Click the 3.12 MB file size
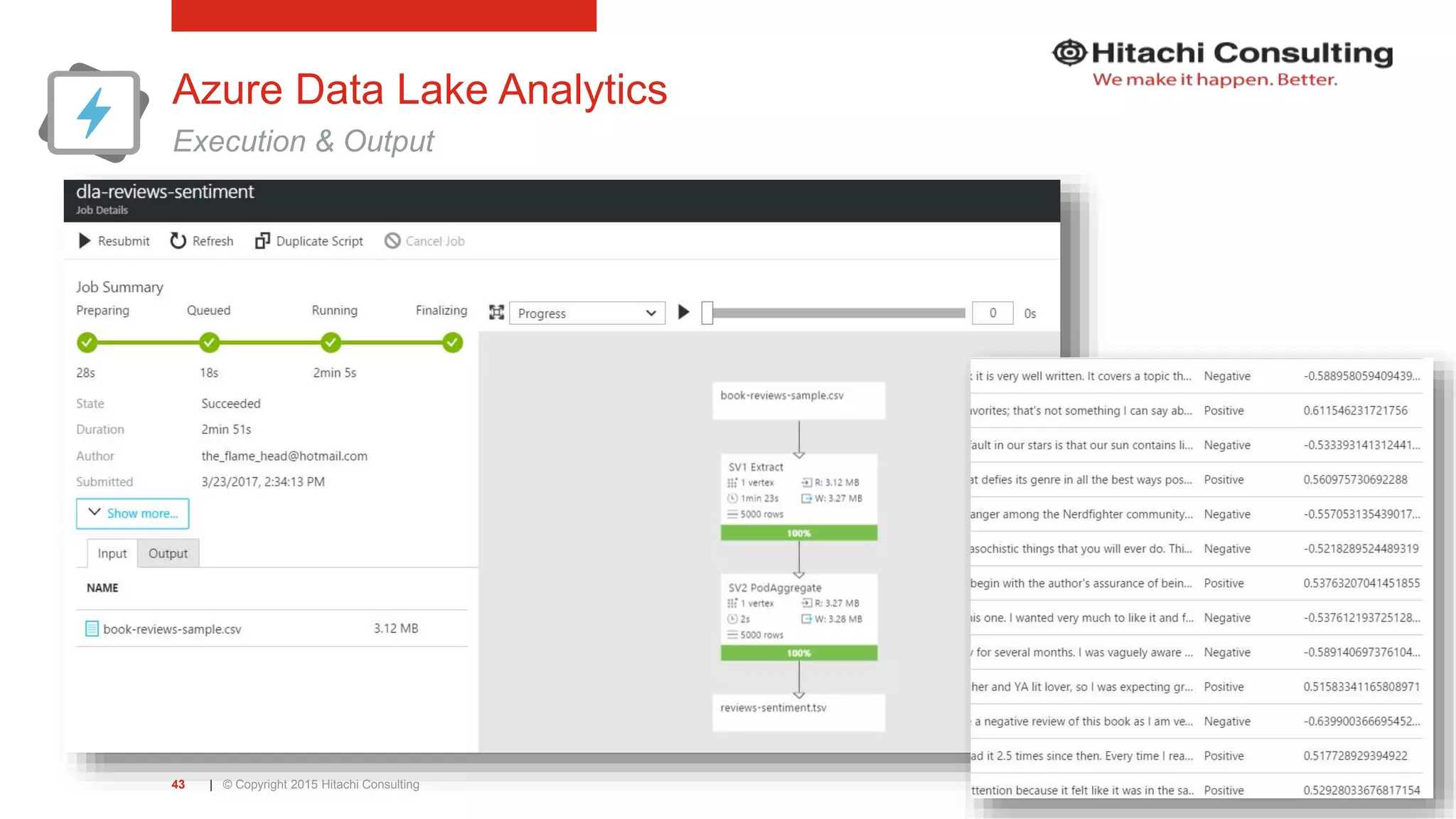The image size is (1456, 819). tap(396, 628)
